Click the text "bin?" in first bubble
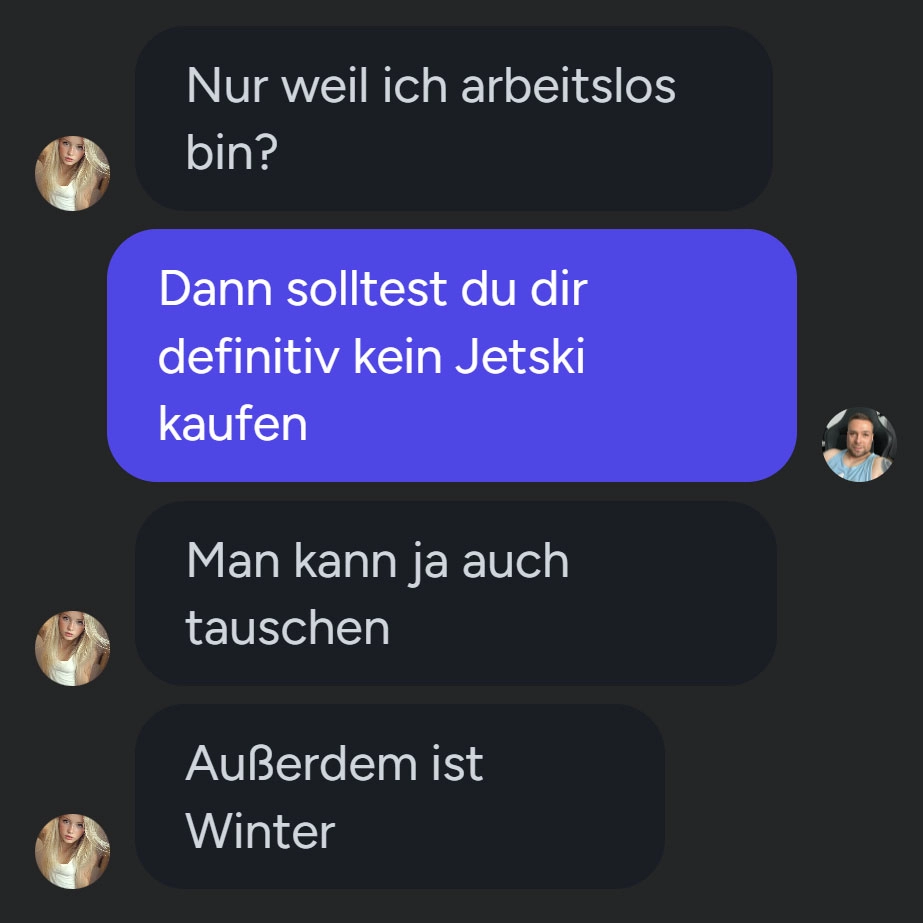This screenshot has height=923, width=923. [232, 152]
